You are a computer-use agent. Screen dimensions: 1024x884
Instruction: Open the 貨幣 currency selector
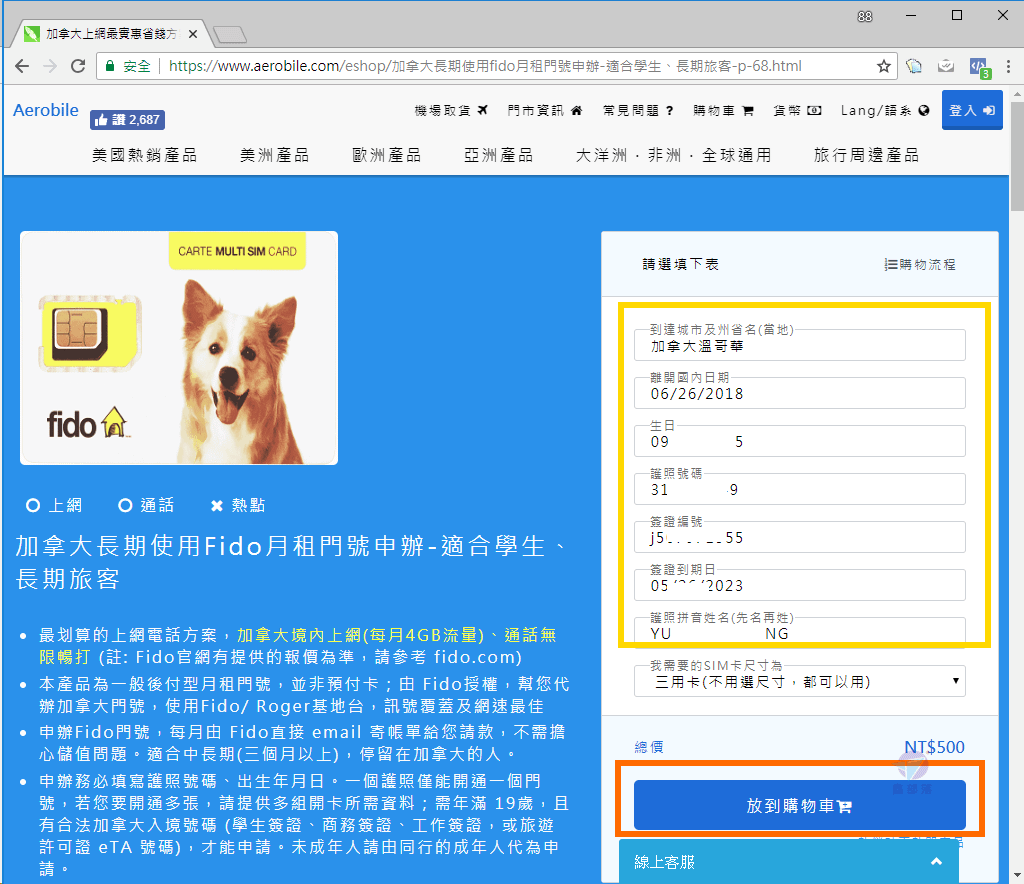(797, 110)
